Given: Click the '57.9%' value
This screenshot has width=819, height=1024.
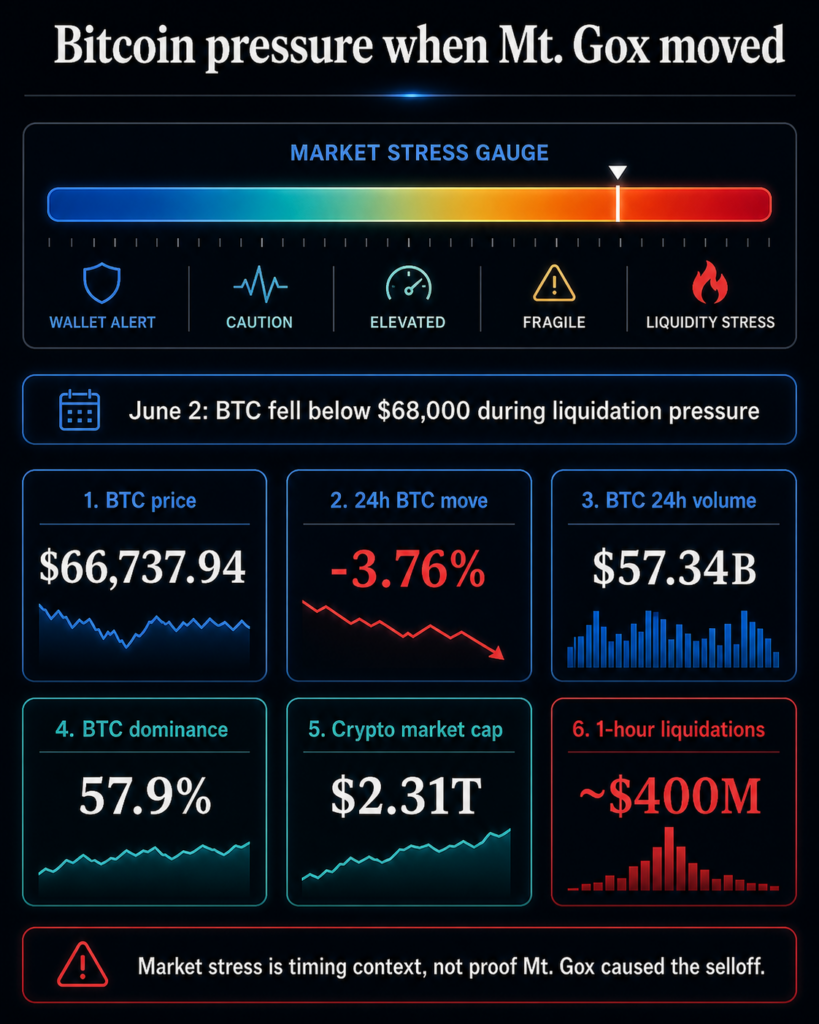Looking at the screenshot, I should click(x=146, y=795).
